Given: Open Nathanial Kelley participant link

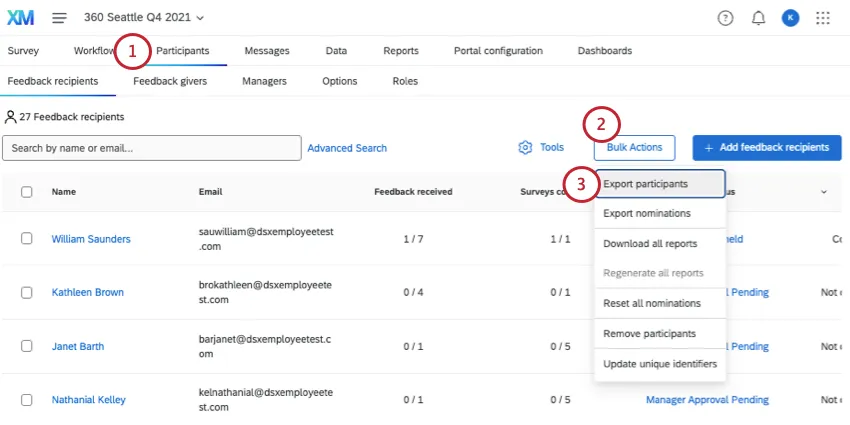Looking at the screenshot, I should tap(89, 401).
